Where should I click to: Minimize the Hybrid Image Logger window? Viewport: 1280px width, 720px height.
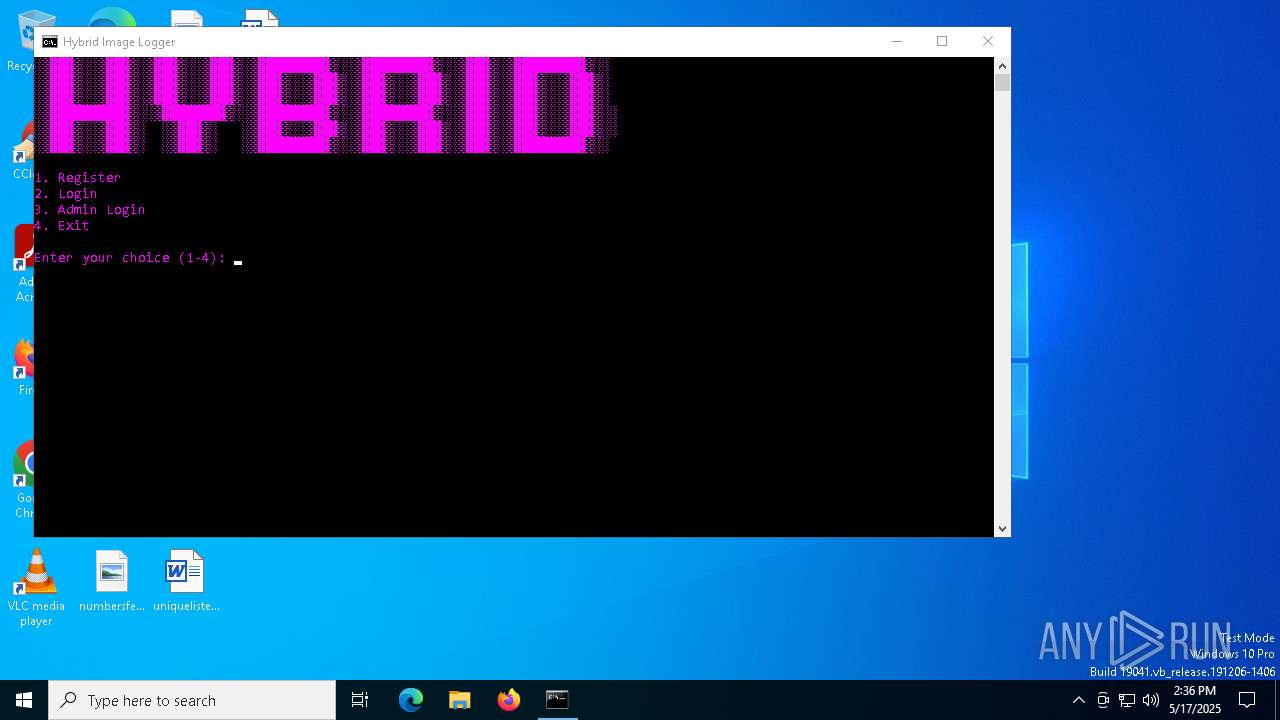[897, 41]
